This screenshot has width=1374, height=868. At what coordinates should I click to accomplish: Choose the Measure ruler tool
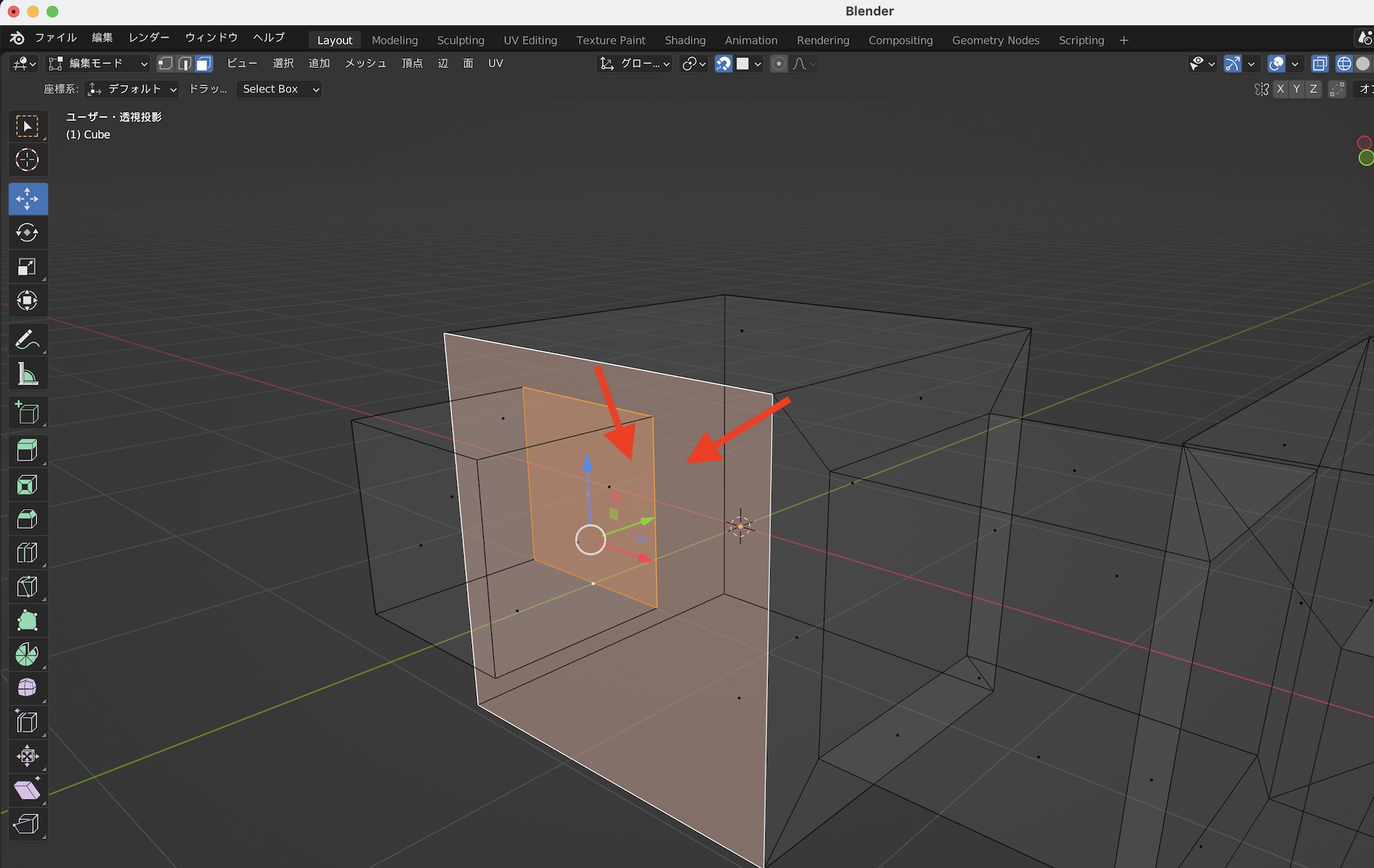27,374
